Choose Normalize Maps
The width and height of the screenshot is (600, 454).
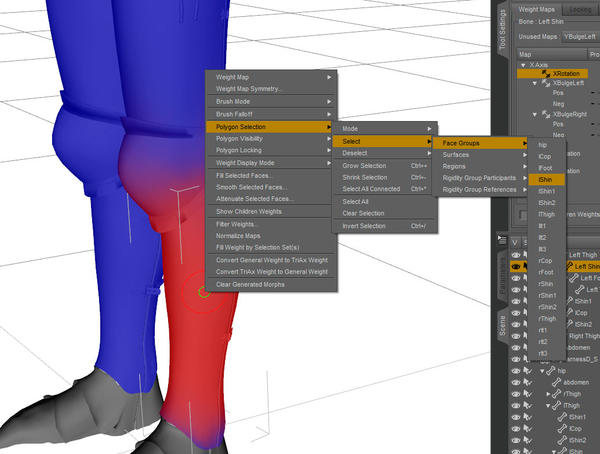[x=271, y=236]
